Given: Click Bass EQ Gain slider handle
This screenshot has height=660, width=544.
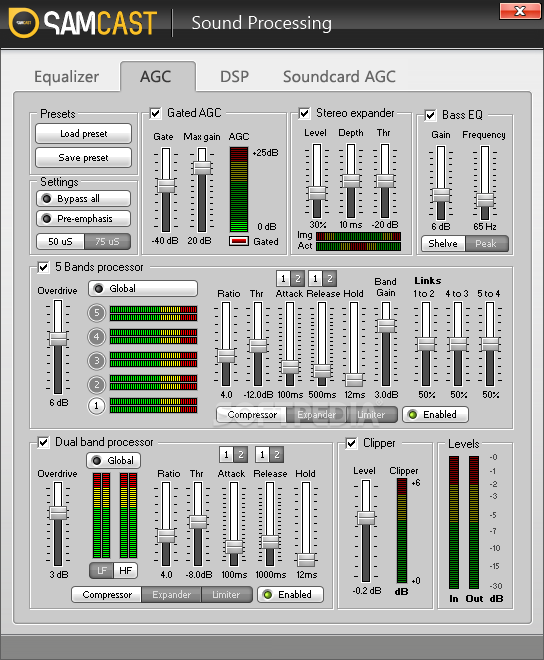Looking at the screenshot, I should (441, 195).
